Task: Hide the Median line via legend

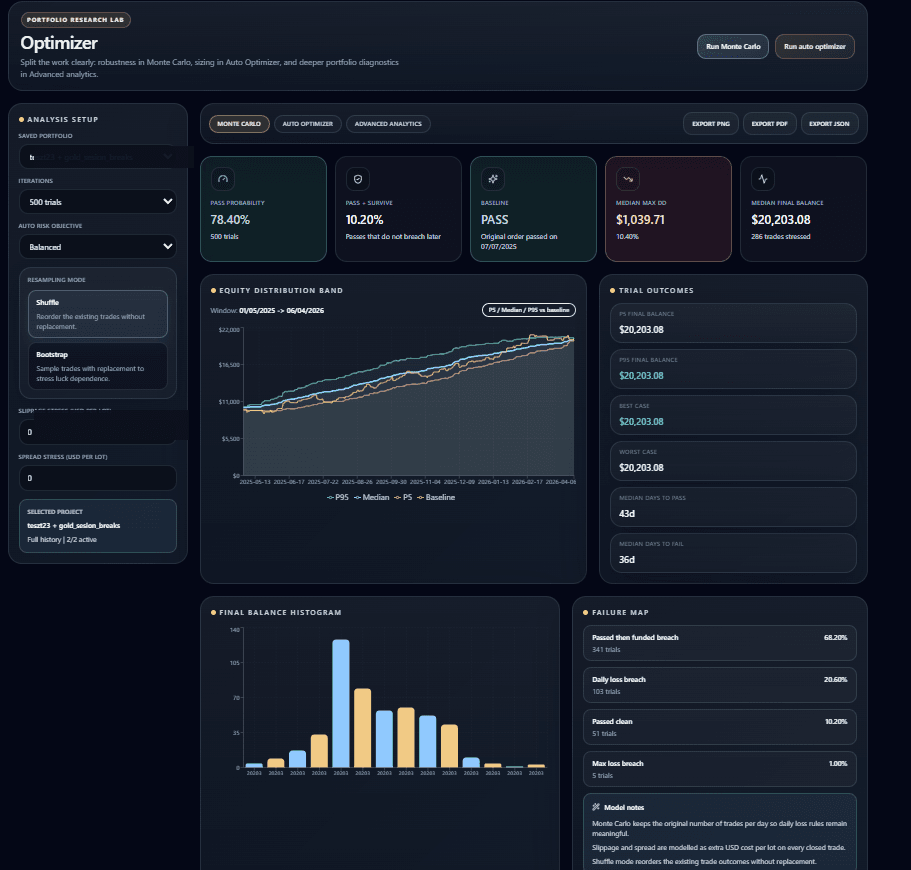Action: 371,496
